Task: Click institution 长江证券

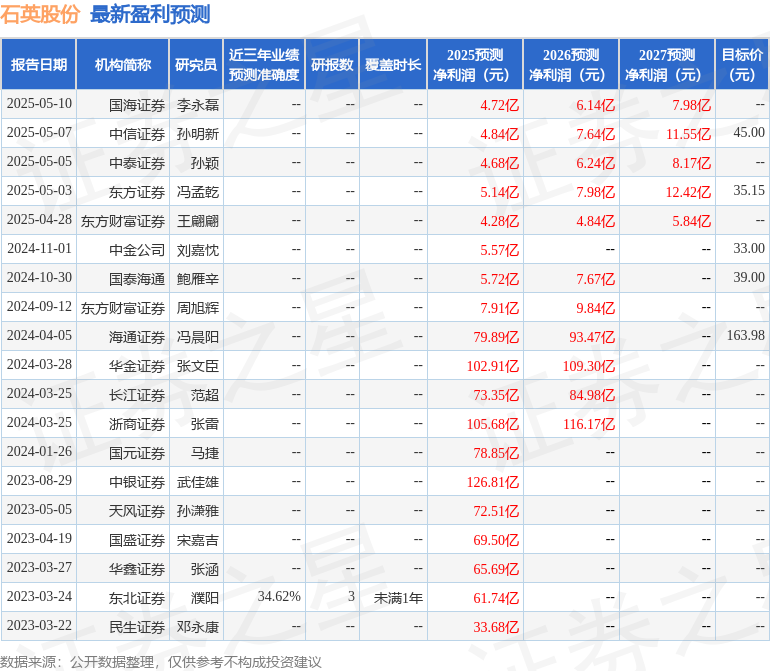Action: [x=137, y=395]
